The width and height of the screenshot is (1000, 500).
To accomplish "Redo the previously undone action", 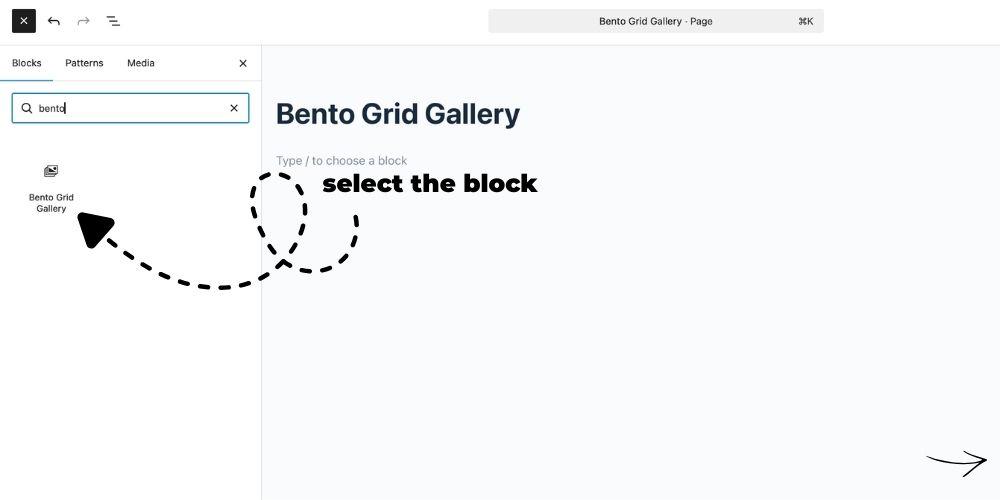I will tap(83, 21).
